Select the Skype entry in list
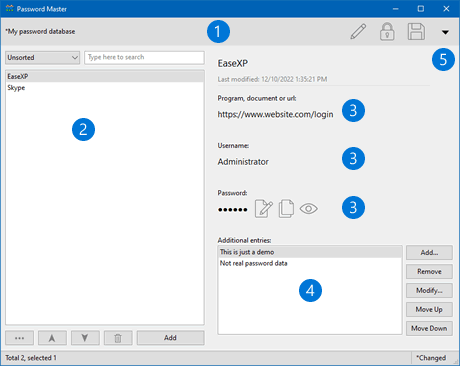This screenshot has height=366, width=460. [x=105, y=88]
